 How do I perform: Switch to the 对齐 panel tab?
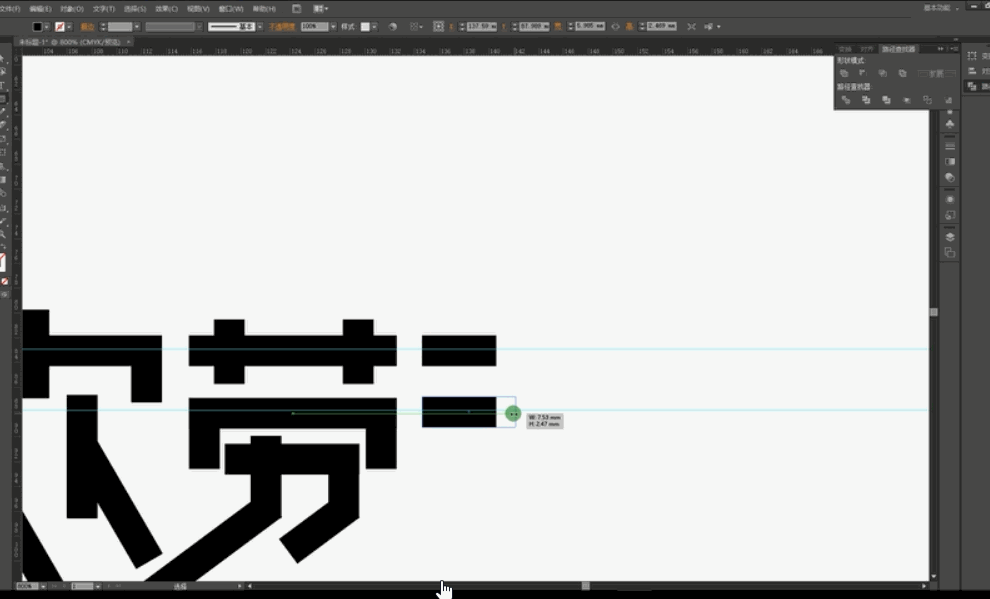[x=867, y=49]
